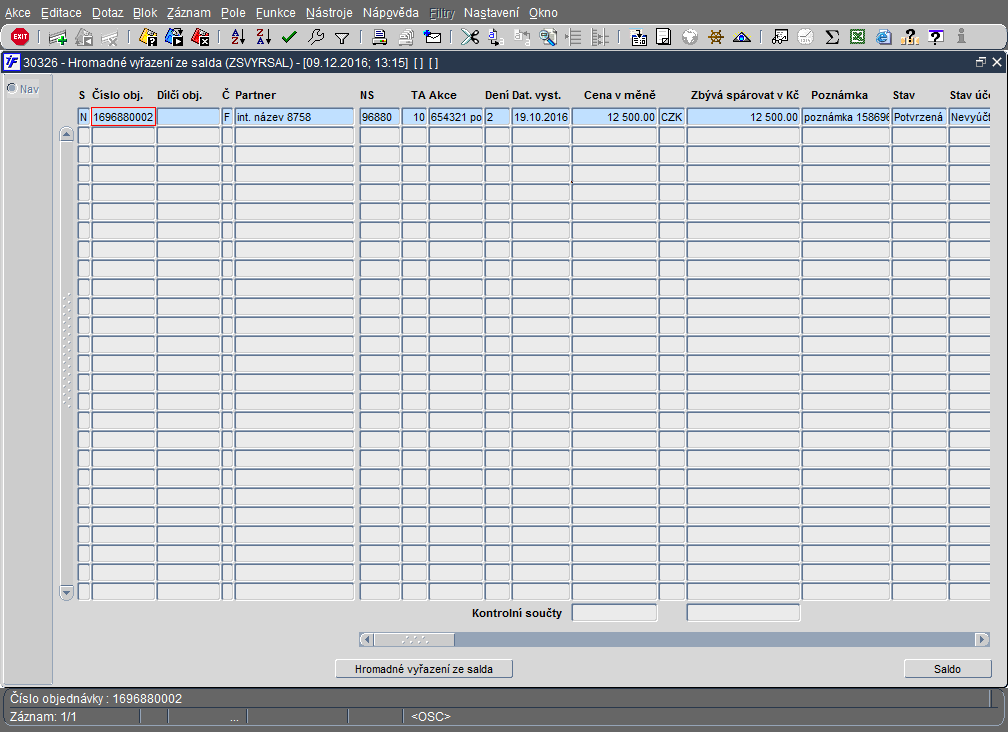Click the currency cell CZK

[x=672, y=117]
